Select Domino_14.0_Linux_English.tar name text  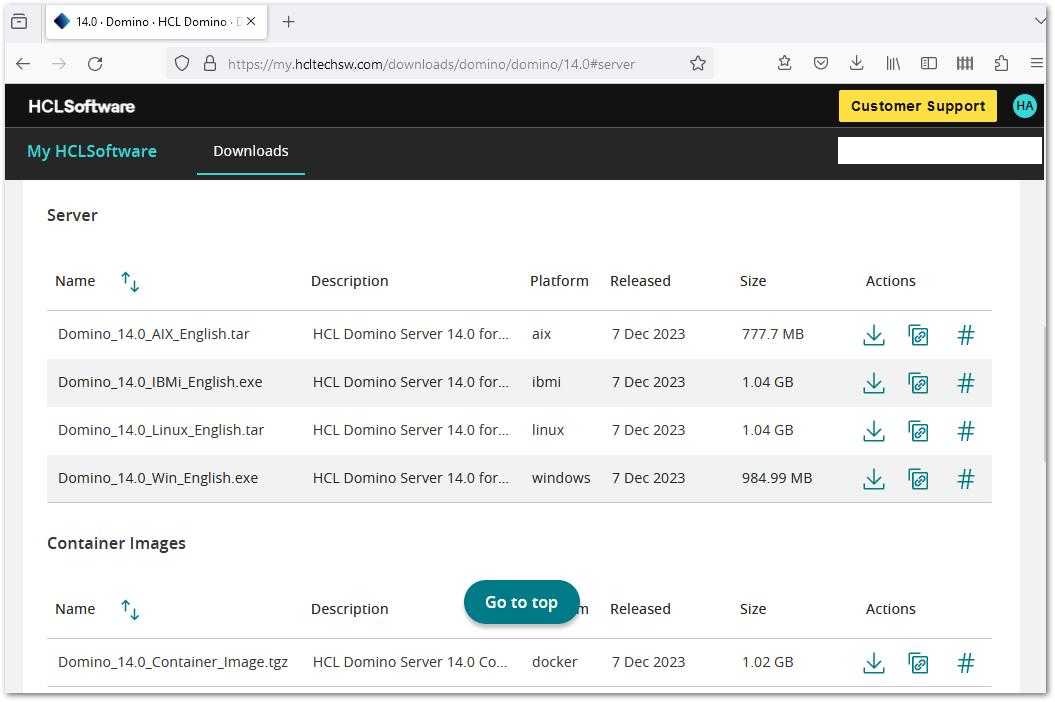pos(161,430)
